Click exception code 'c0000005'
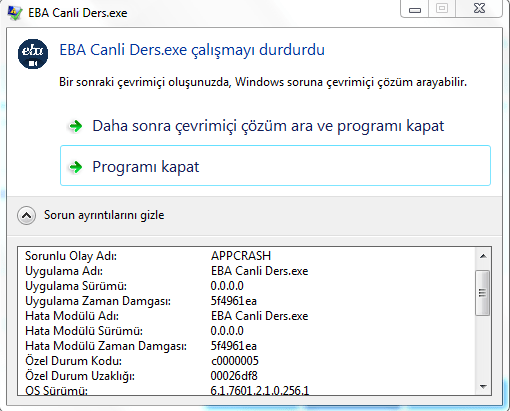Viewport: 510px width, 411px height. 235,361
